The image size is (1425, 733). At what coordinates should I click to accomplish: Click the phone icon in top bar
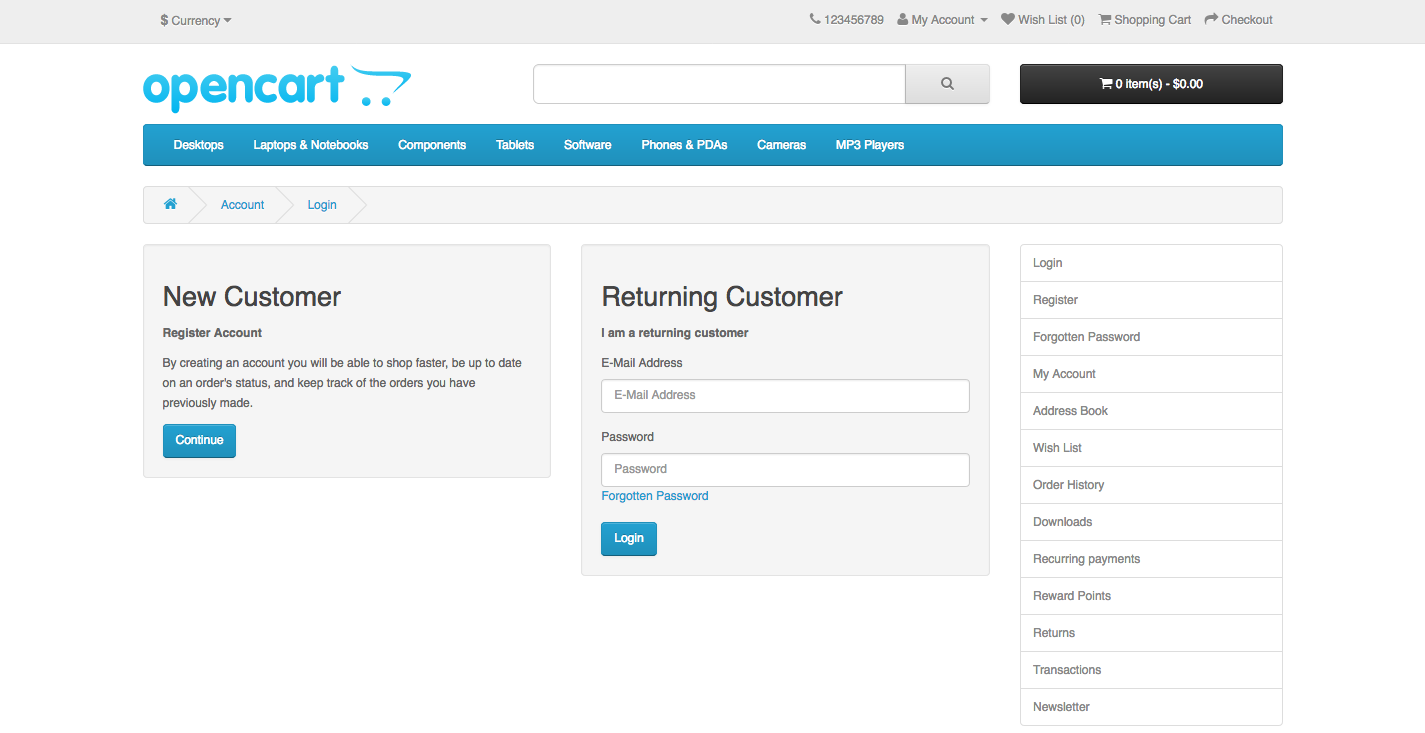(815, 19)
